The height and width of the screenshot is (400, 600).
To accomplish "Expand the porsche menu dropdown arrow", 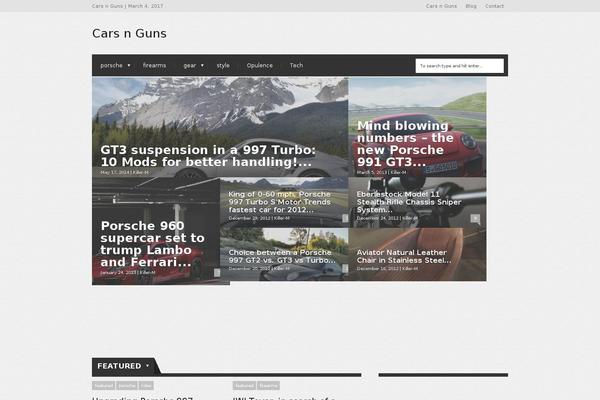I will pos(129,65).
